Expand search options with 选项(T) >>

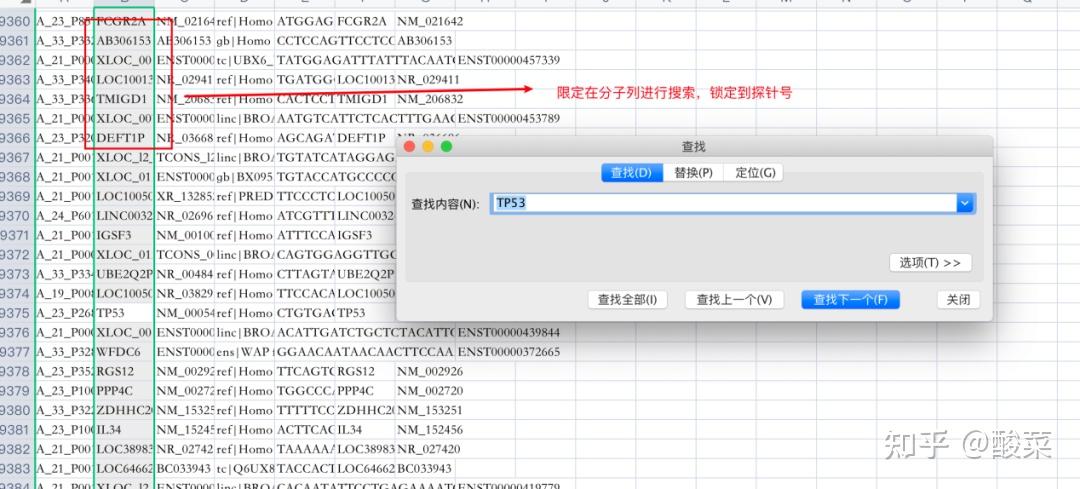[x=930, y=263]
